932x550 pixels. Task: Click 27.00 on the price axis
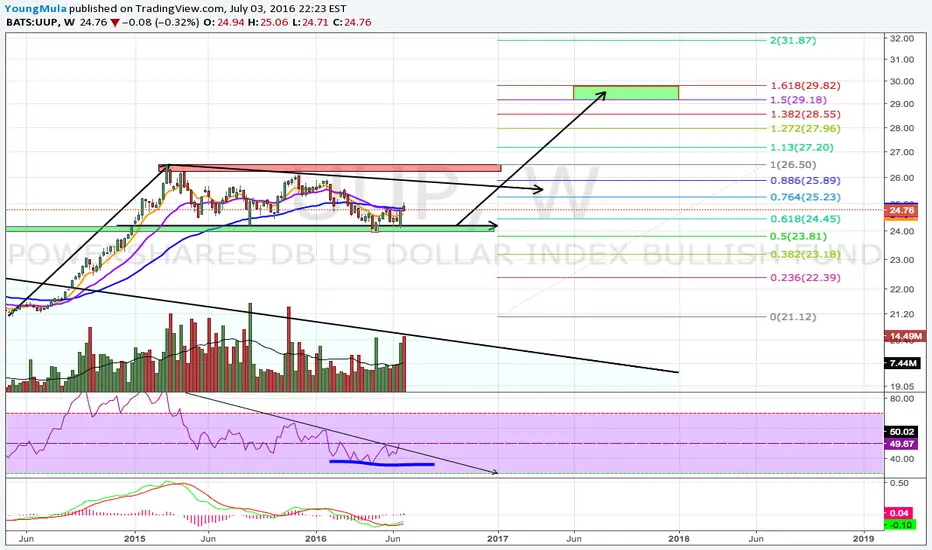(902, 152)
